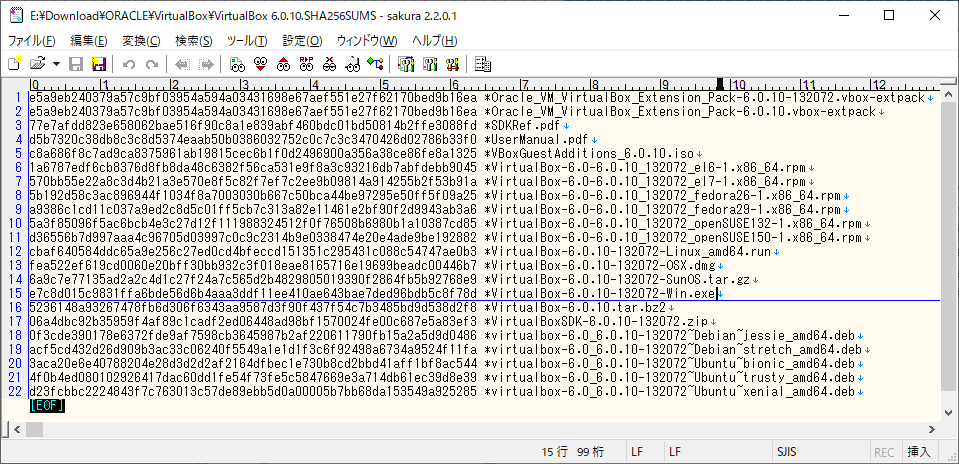Click the sakura application icon in title bar
The width and height of the screenshot is (959, 464).
(x=16, y=16)
